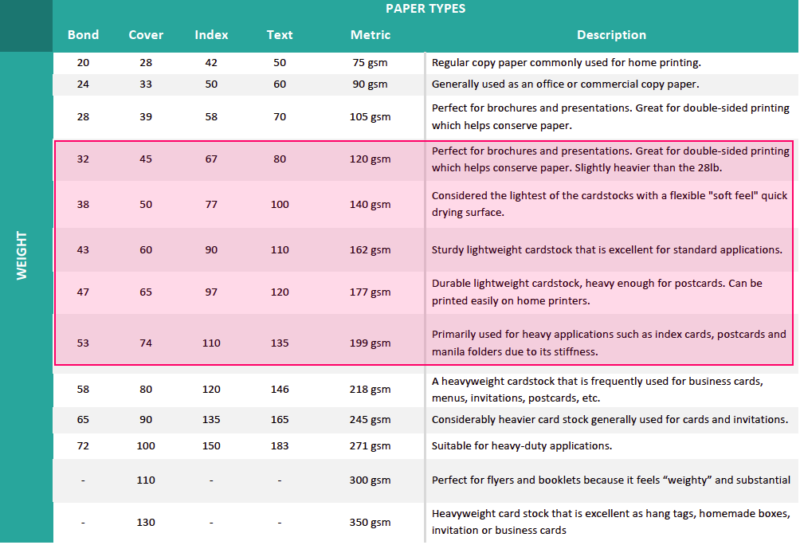
Task: Click the "Index" column header
Action: click(211, 35)
